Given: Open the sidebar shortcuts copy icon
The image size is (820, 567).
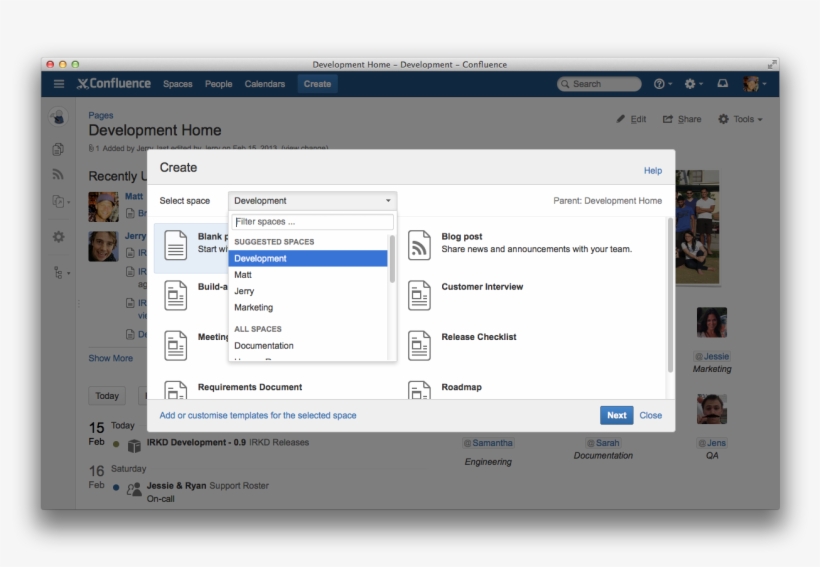Looking at the screenshot, I should [58, 201].
